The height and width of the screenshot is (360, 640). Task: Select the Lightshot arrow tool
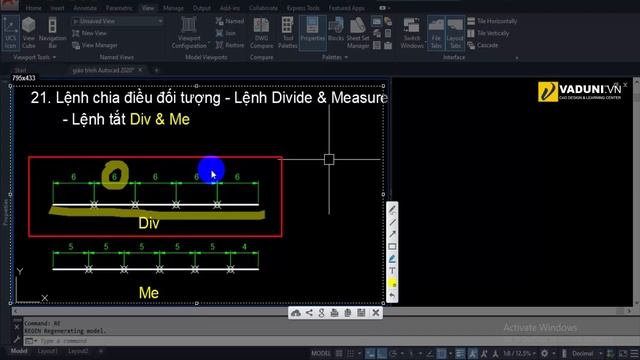tap(392, 234)
